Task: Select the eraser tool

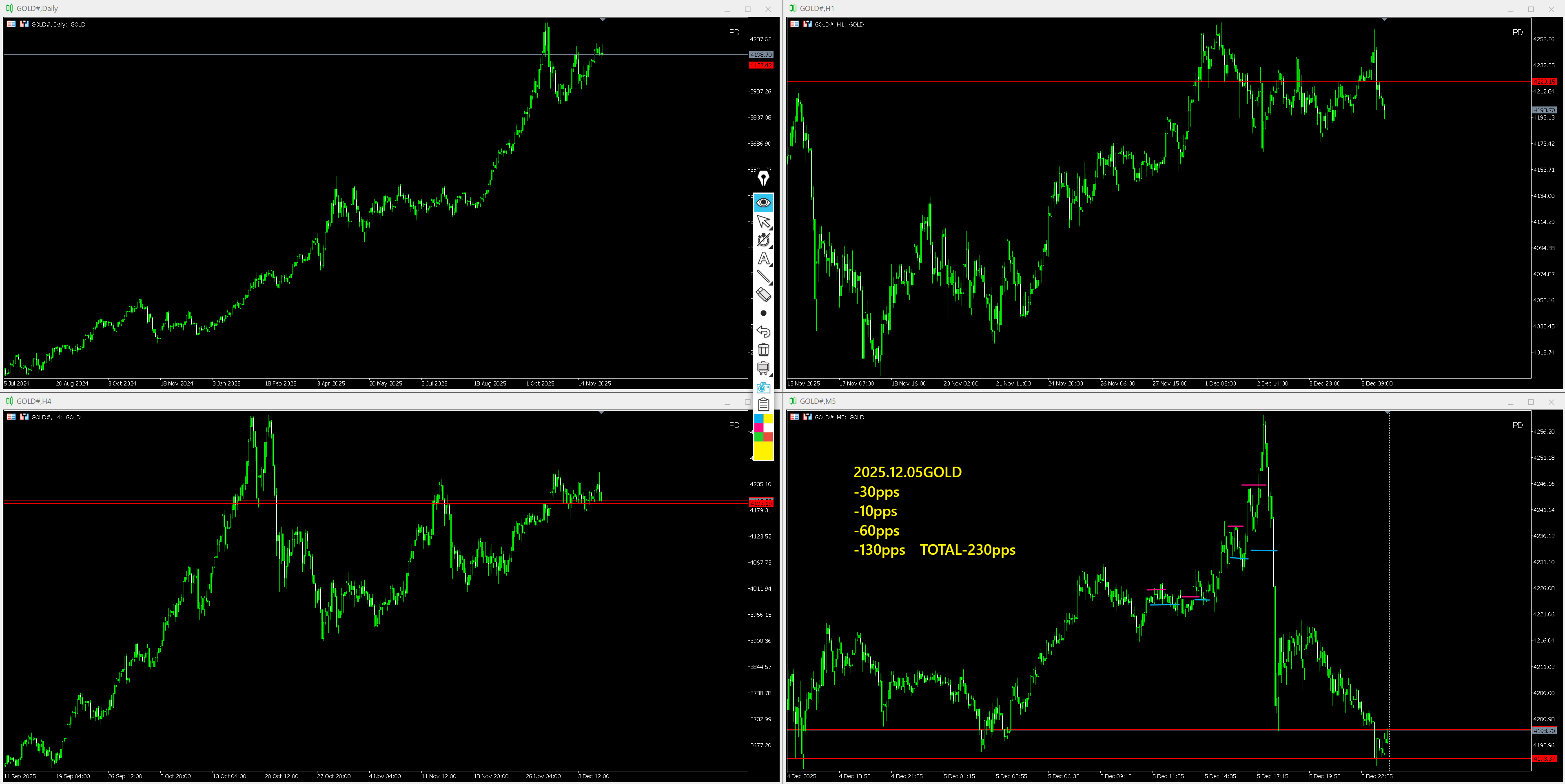Action: tap(763, 295)
